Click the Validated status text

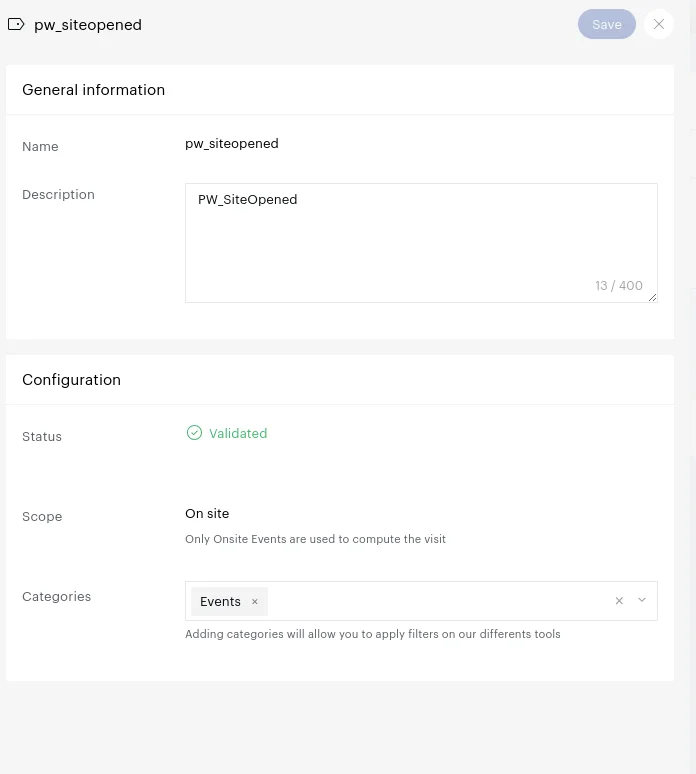(x=238, y=433)
